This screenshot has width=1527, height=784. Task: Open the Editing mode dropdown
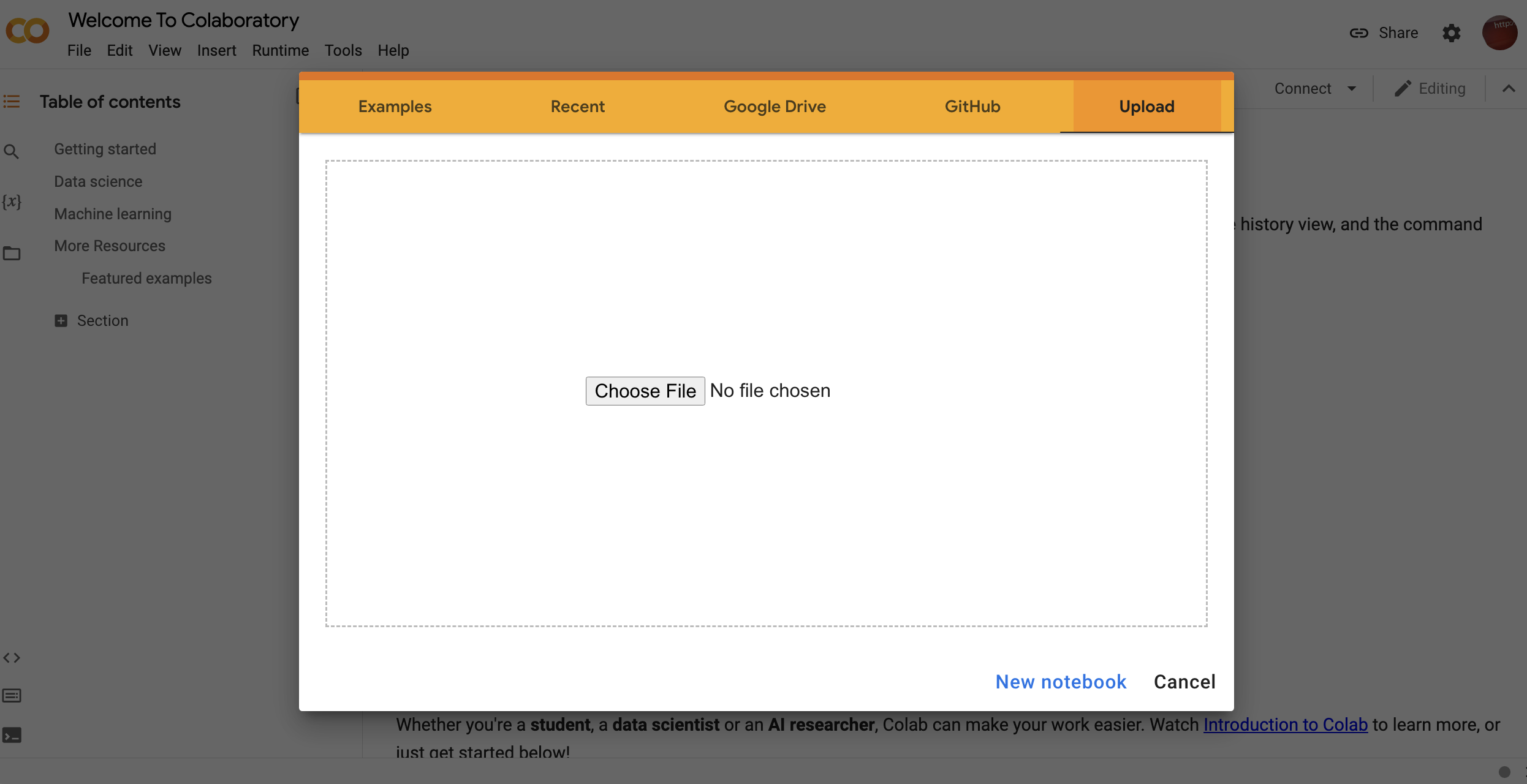point(1430,89)
